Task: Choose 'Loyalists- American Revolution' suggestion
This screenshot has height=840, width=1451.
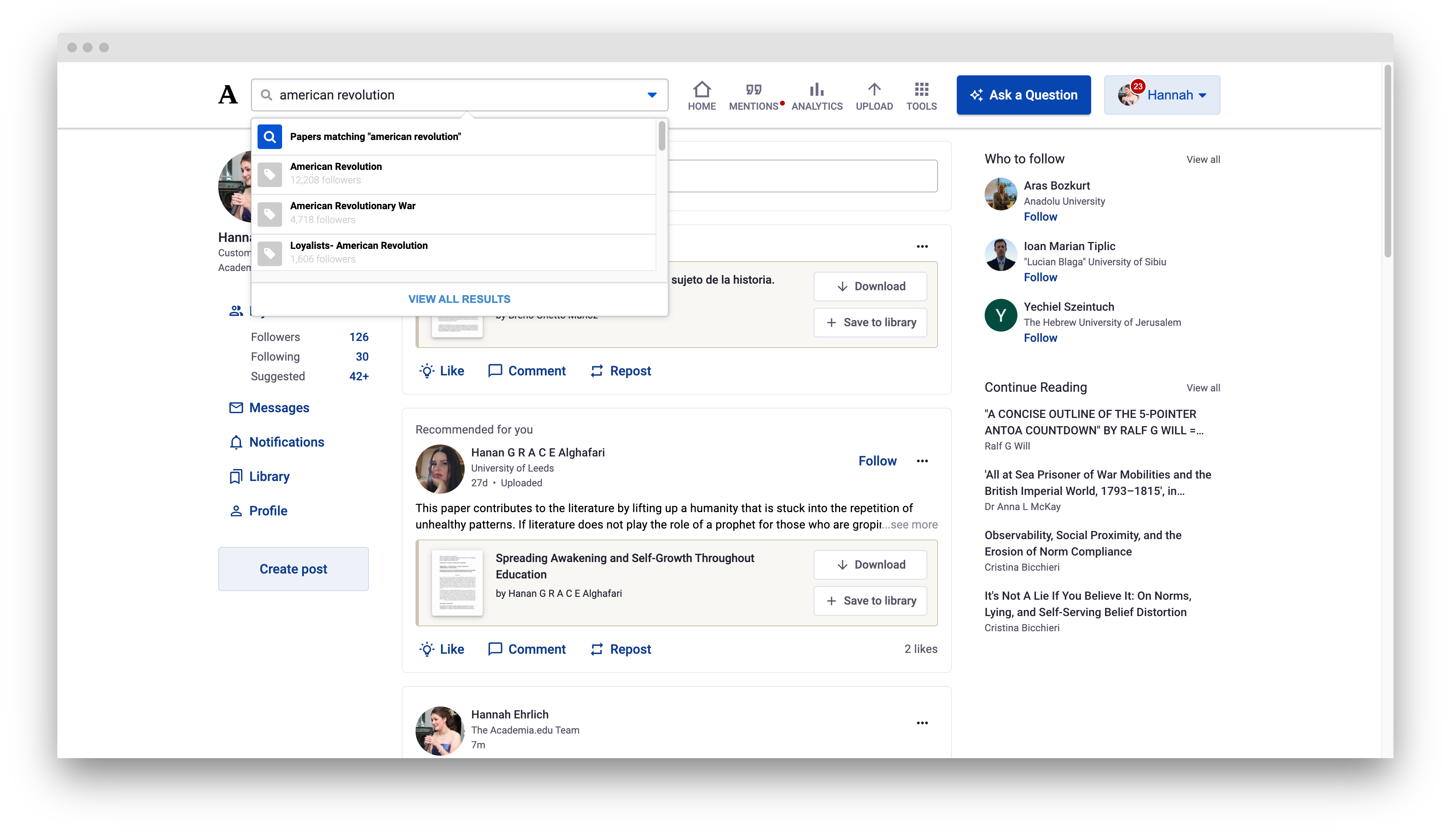Action: pos(454,253)
